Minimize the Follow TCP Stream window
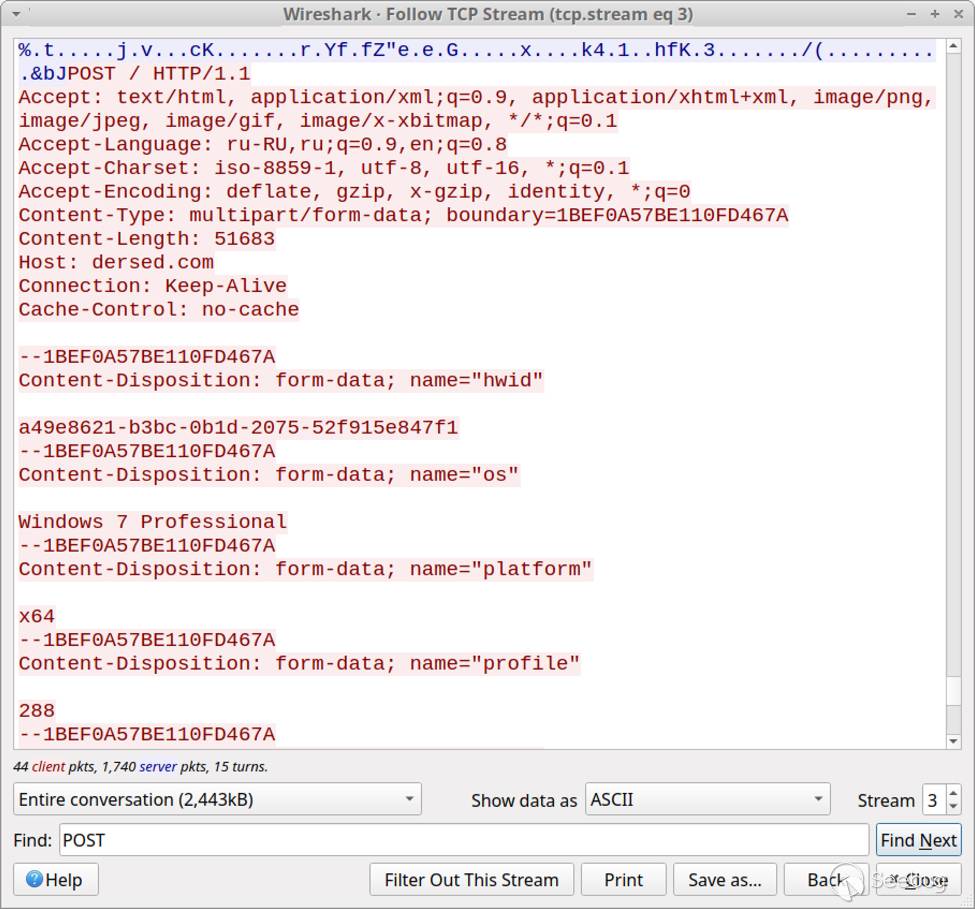The image size is (975, 909). point(913,14)
